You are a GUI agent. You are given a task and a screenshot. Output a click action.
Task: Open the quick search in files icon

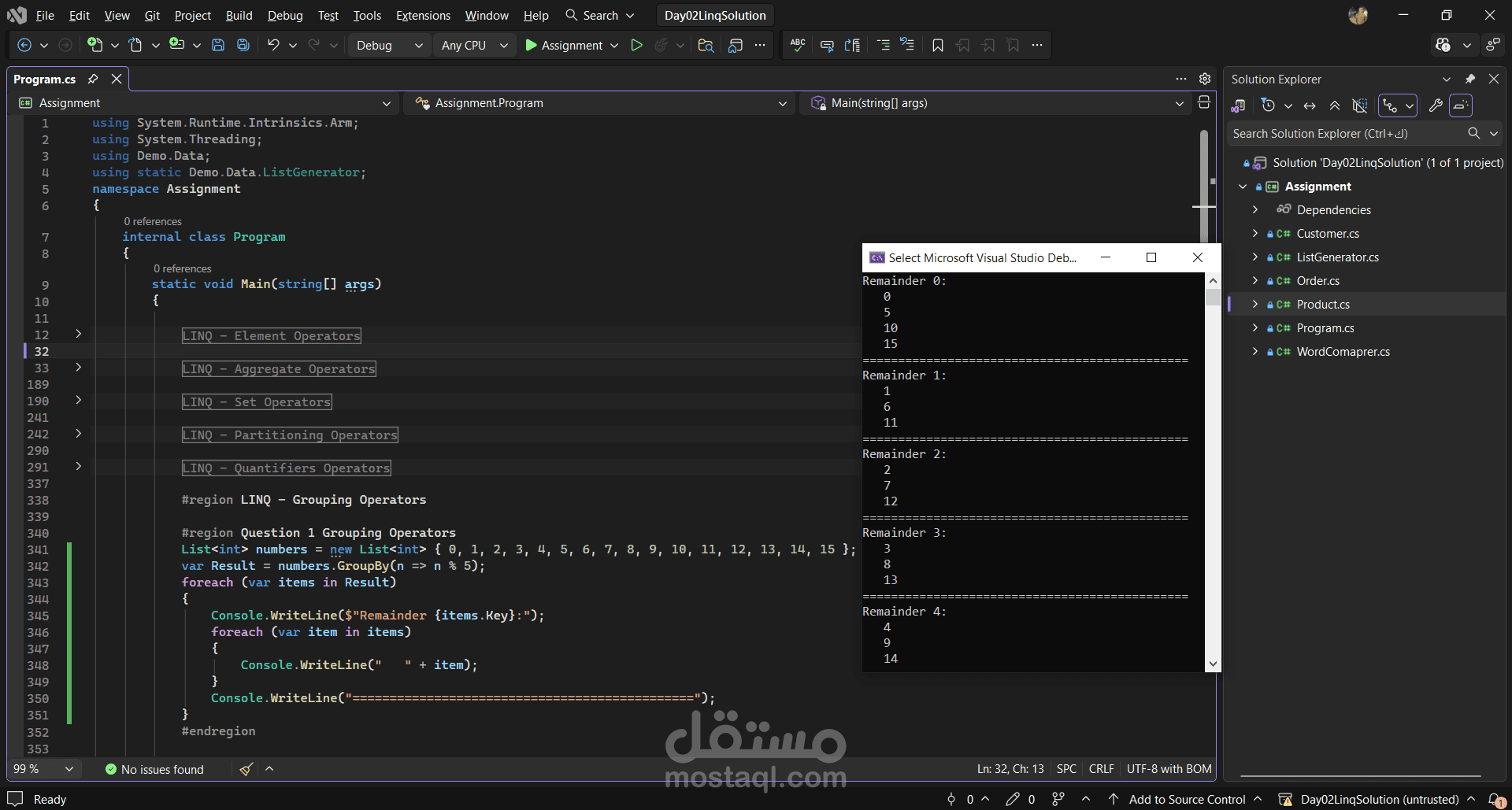pyautogui.click(x=705, y=45)
